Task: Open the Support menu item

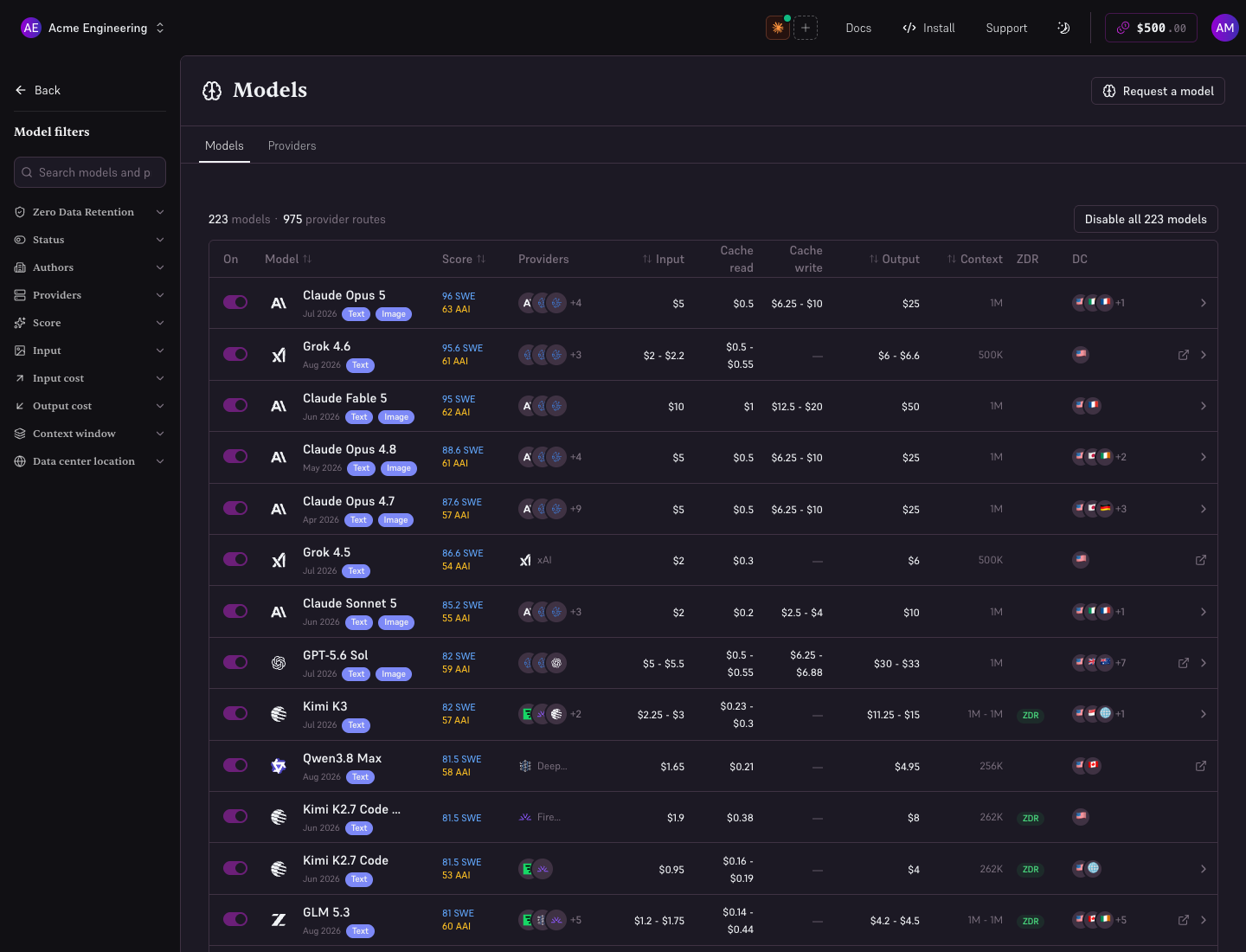Action: (1006, 28)
